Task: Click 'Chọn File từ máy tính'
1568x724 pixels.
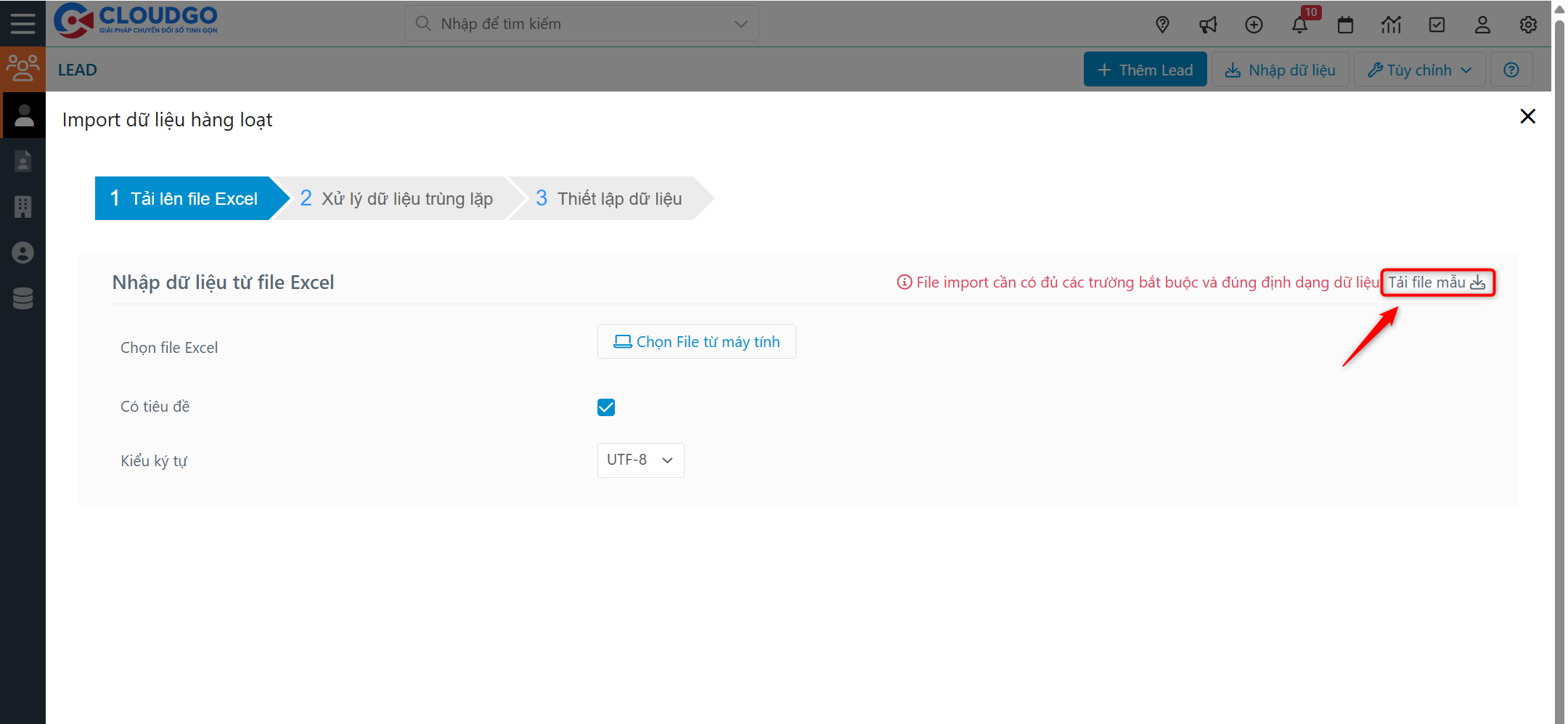Action: [696, 341]
